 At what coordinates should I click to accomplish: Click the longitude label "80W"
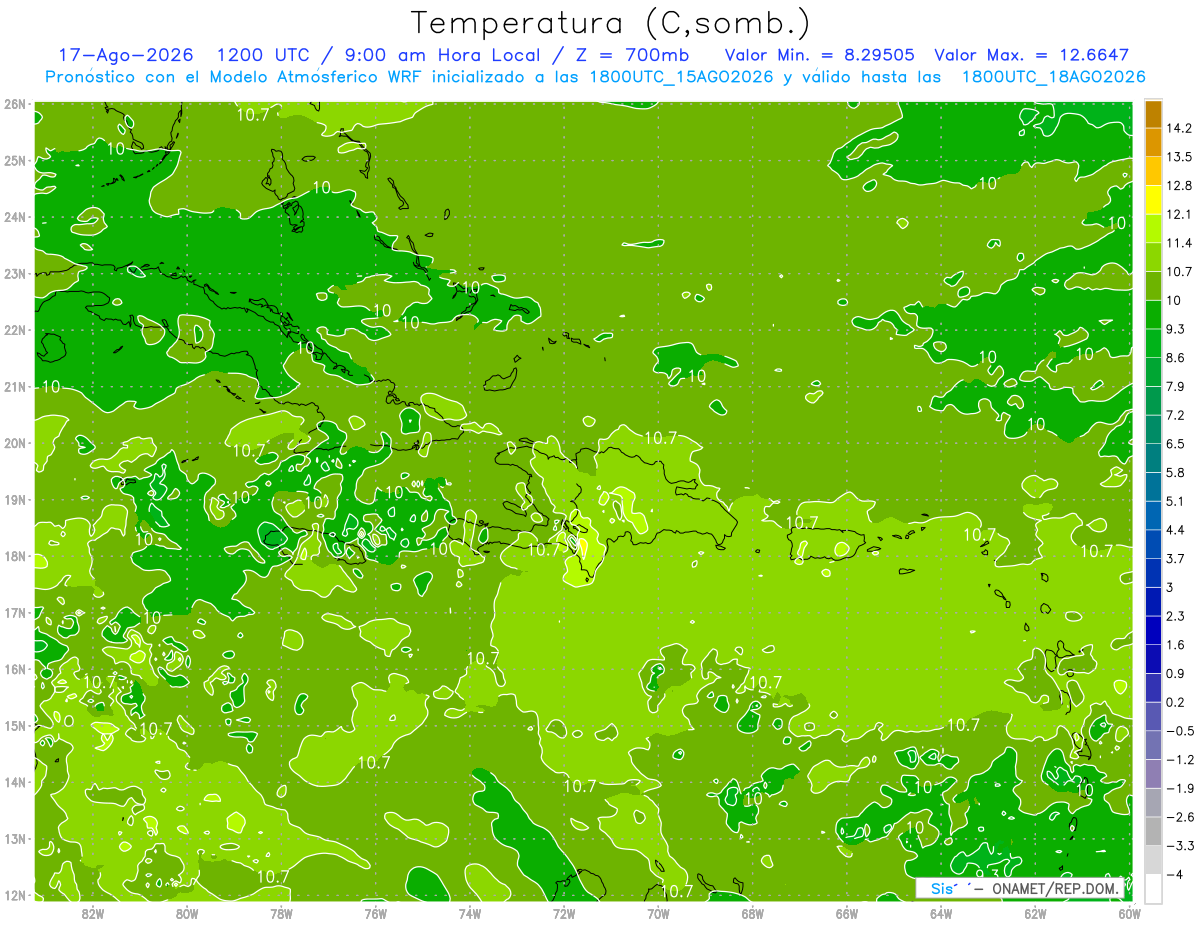(x=187, y=913)
